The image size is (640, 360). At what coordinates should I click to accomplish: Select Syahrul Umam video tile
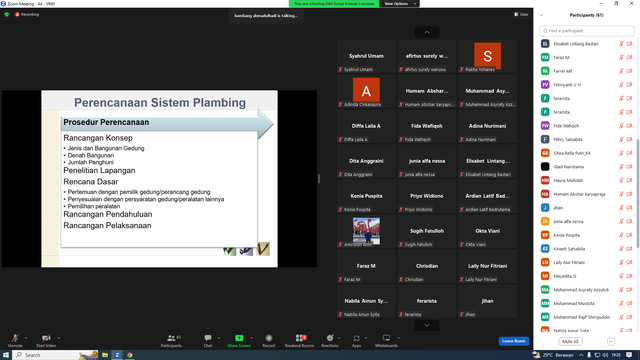(366, 56)
